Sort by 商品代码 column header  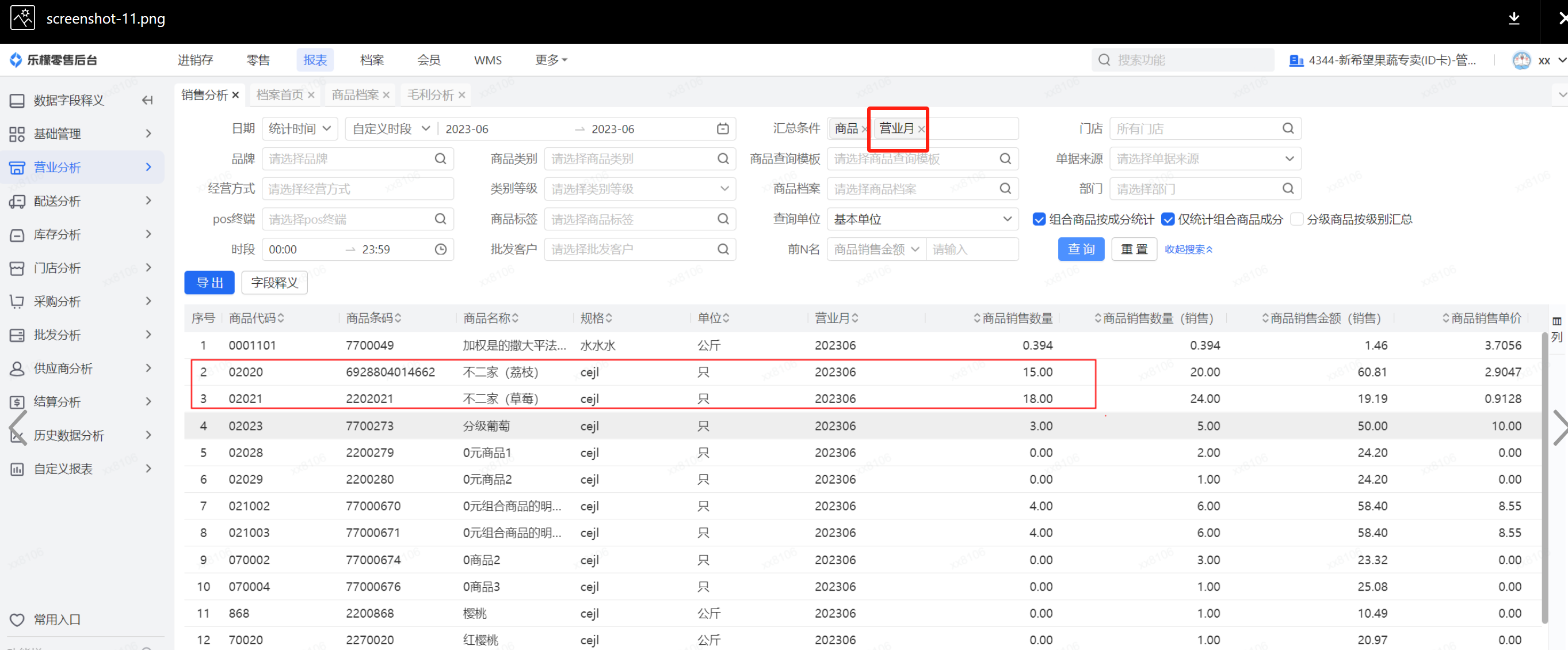pos(256,318)
